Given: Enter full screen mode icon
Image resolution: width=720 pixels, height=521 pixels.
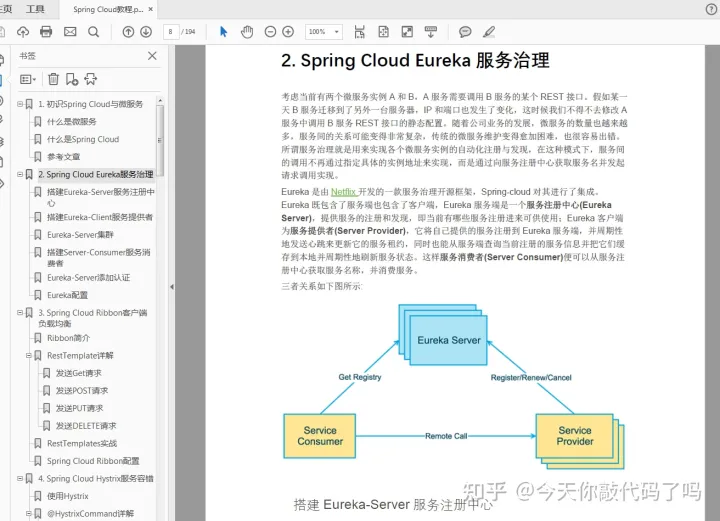Looking at the screenshot, I should [407, 32].
